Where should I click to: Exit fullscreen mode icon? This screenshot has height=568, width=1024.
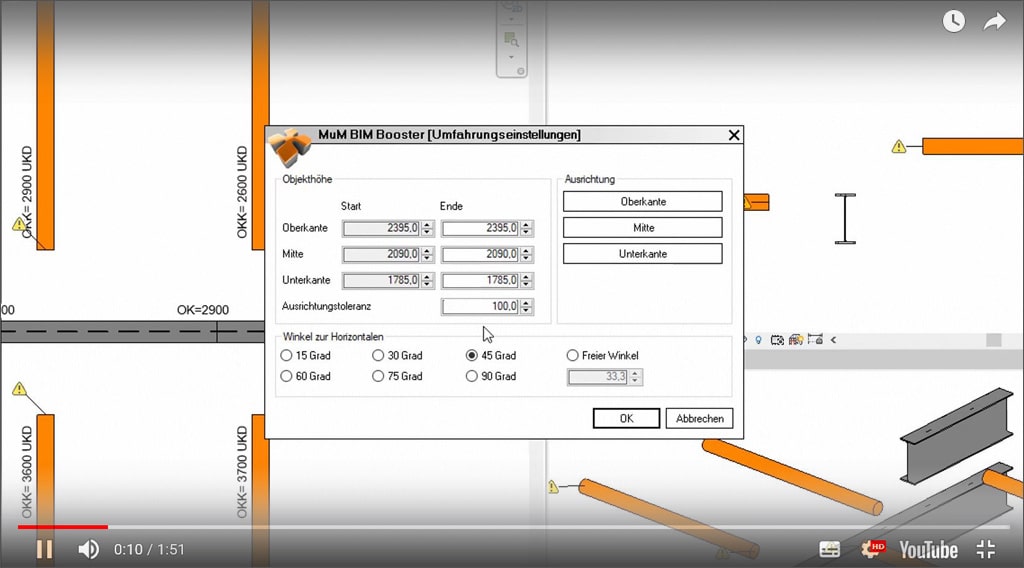[985, 549]
